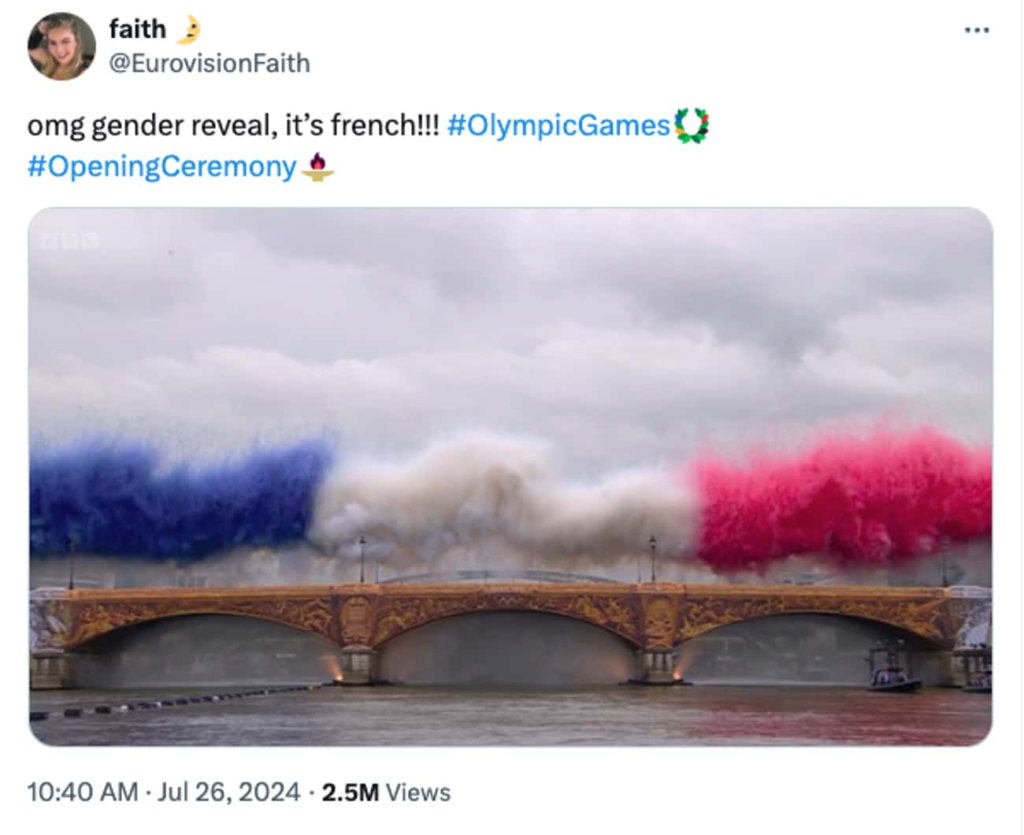Click the laurel wreath hashtag emoji
Image resolution: width=1024 pixels, height=835 pixels.
click(x=691, y=125)
